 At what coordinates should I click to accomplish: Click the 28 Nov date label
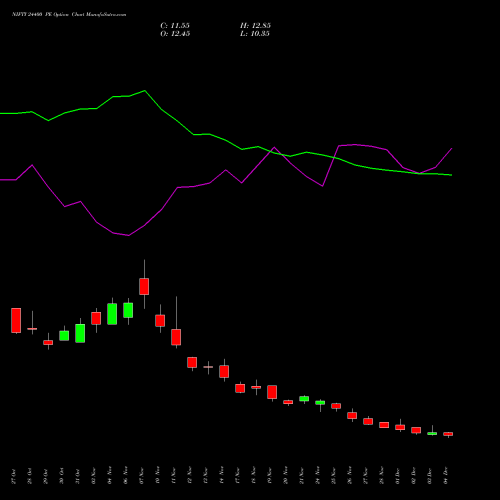[382, 476]
